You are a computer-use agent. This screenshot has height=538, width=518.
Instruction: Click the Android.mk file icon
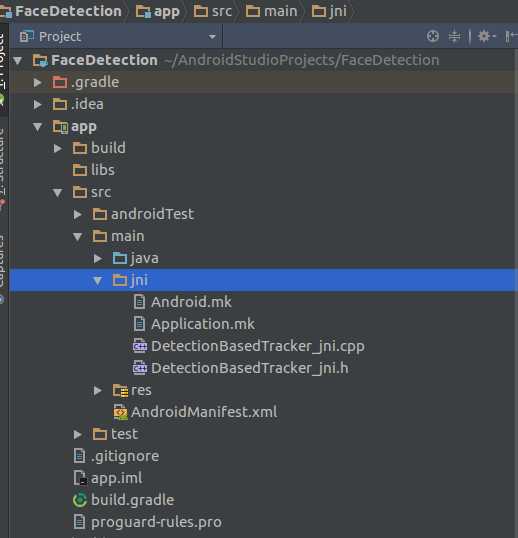pyautogui.click(x=140, y=302)
